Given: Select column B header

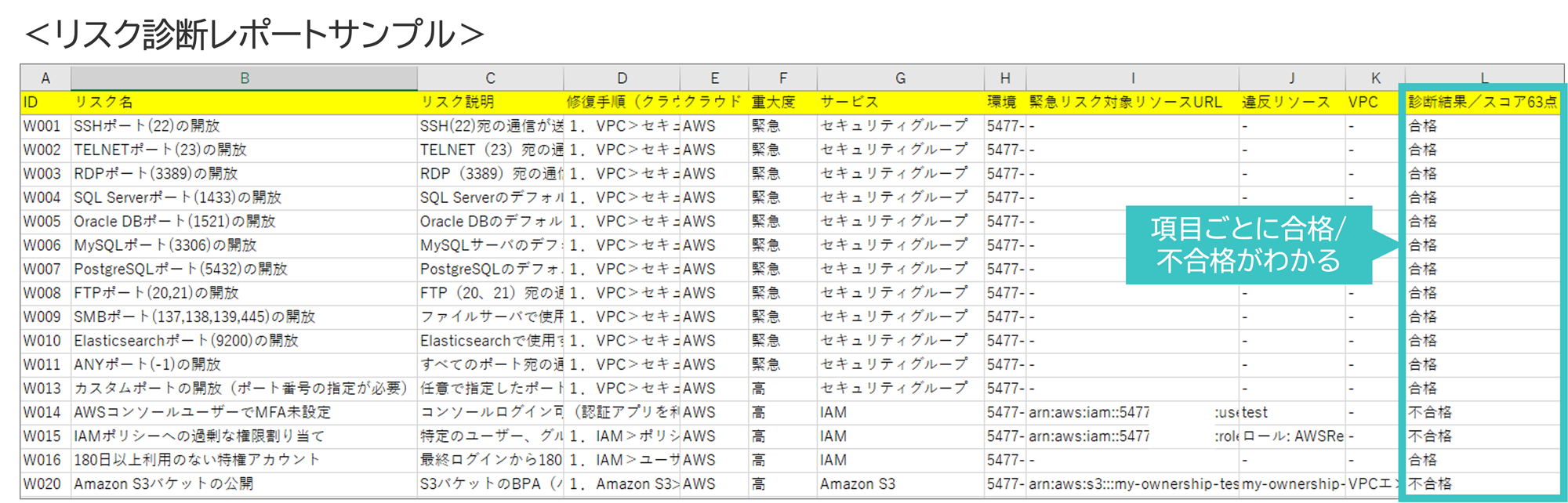Looking at the screenshot, I should click(x=245, y=78).
